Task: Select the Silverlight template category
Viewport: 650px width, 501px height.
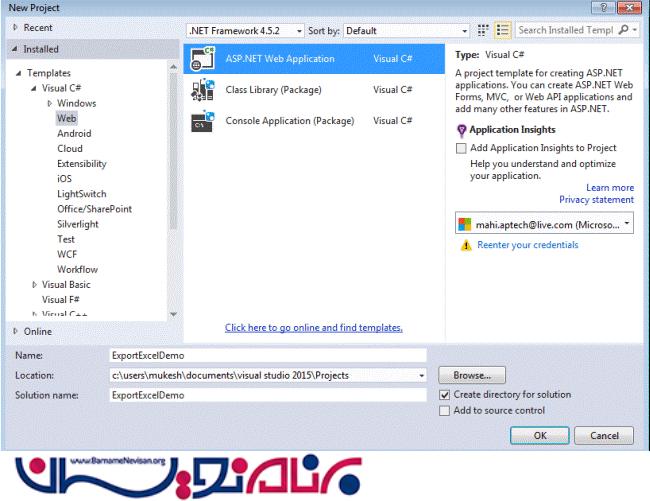Action: 78,224
